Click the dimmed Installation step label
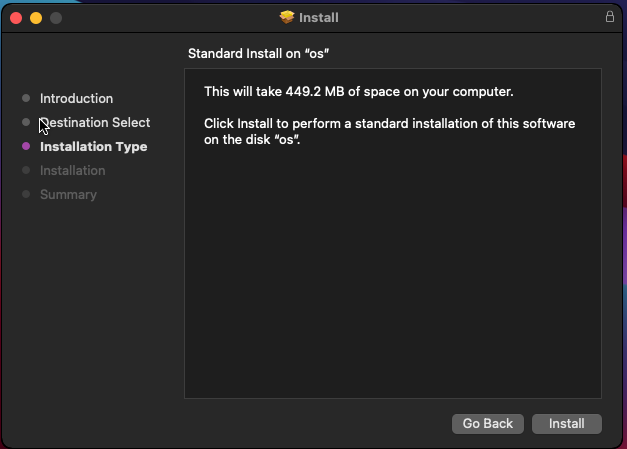The height and width of the screenshot is (449, 627). click(x=73, y=170)
